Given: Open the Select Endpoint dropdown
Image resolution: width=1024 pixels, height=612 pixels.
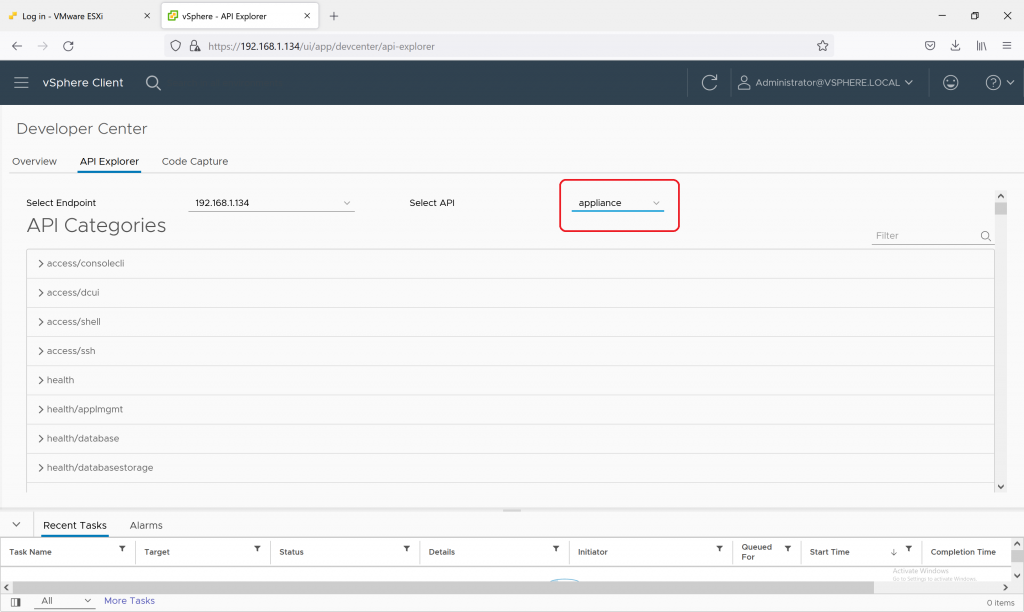Looking at the screenshot, I should [x=271, y=202].
